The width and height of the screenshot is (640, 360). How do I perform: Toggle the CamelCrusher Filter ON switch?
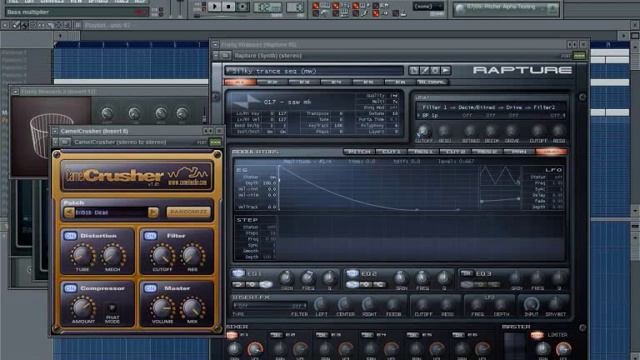(x=150, y=236)
